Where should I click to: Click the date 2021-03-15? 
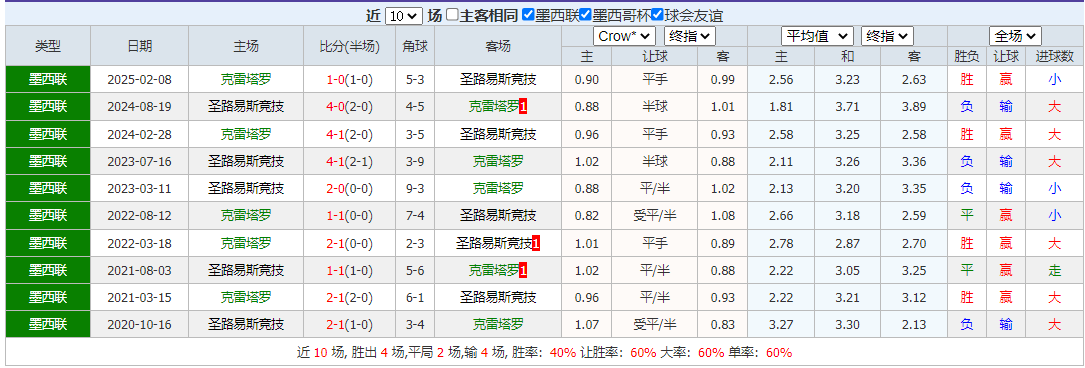(139, 297)
